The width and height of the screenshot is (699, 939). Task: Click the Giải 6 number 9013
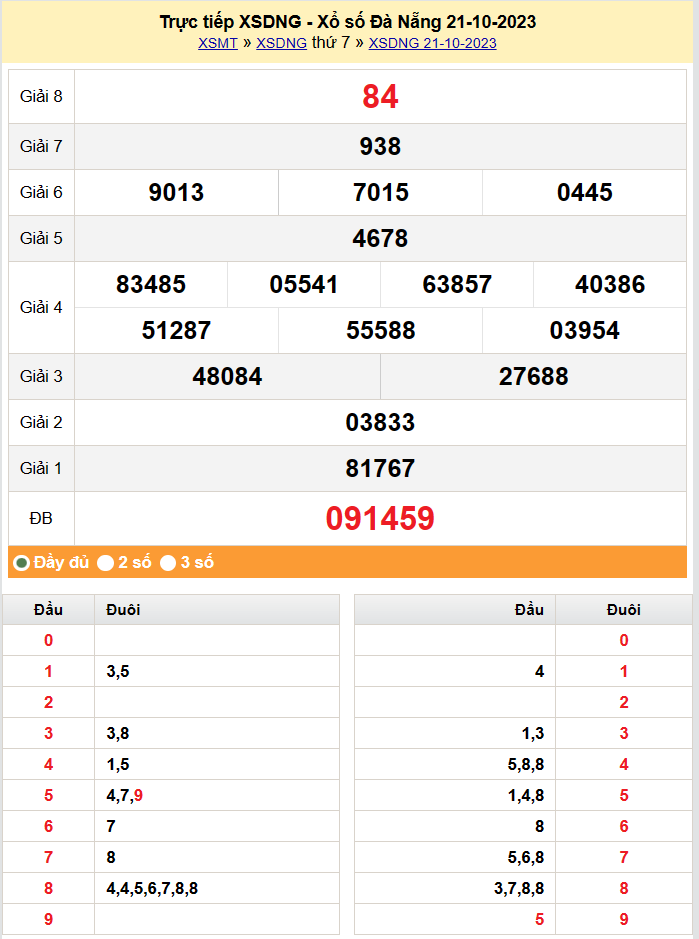point(176,193)
